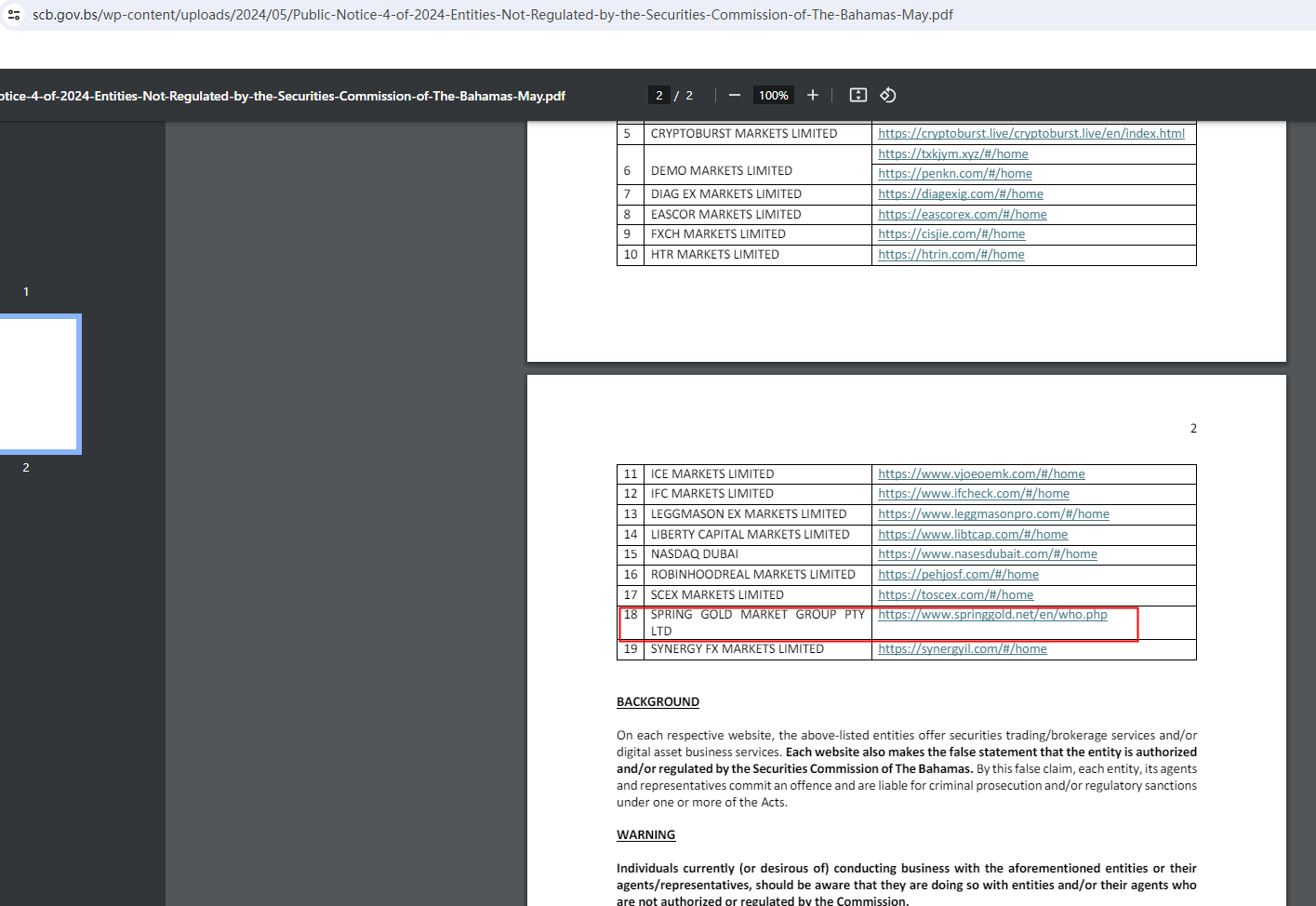The image size is (1316, 906).
Task: Click the PDF file name in the toolbar
Action: (x=283, y=96)
